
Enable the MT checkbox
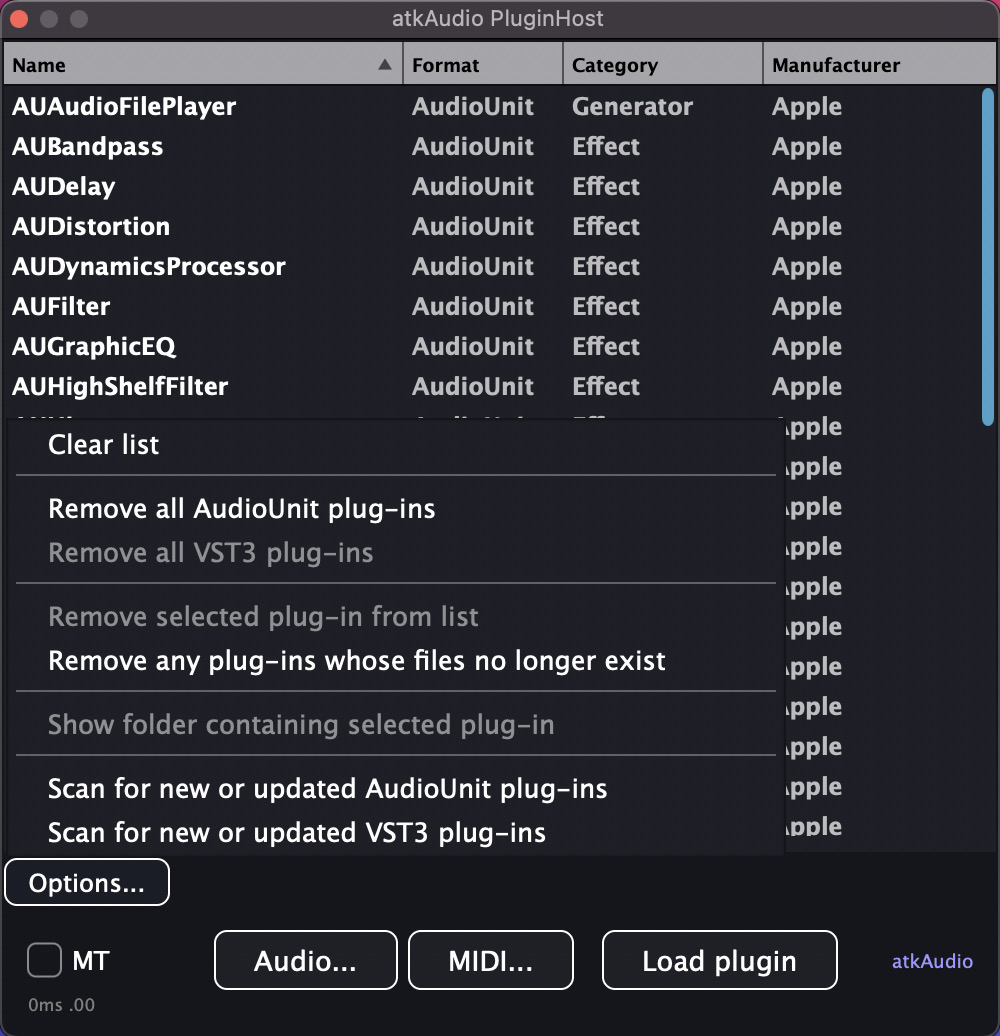tap(44, 961)
